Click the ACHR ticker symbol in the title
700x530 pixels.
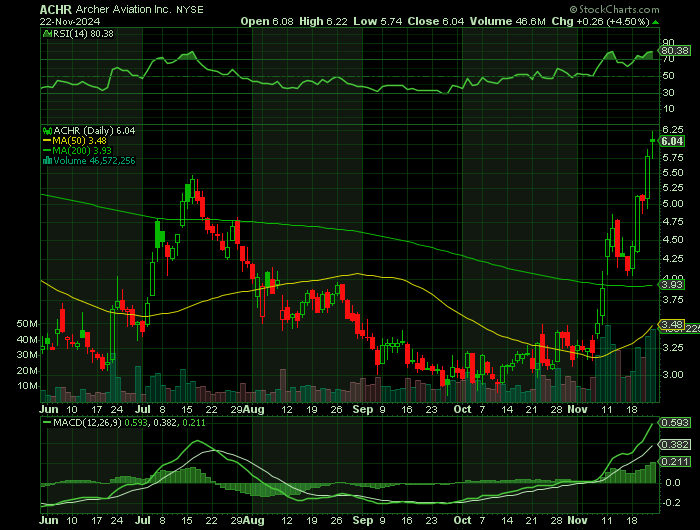(55, 9)
